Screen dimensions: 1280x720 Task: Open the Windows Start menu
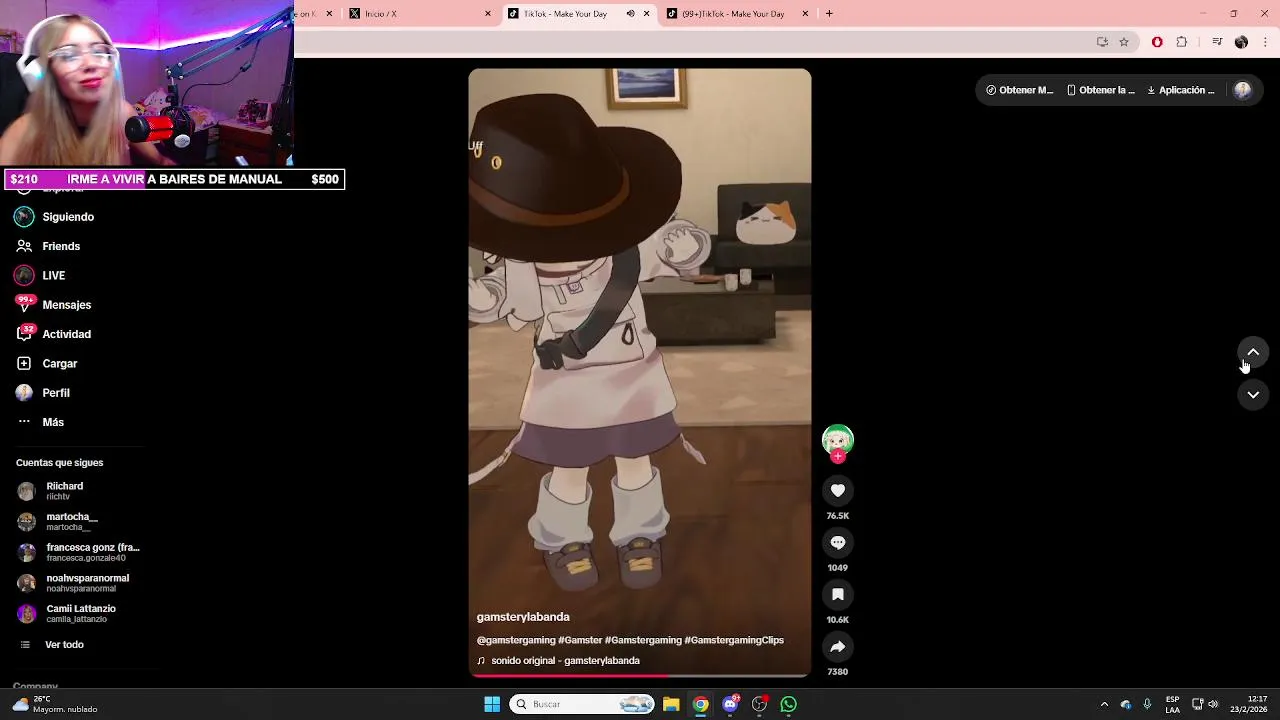[x=492, y=704]
